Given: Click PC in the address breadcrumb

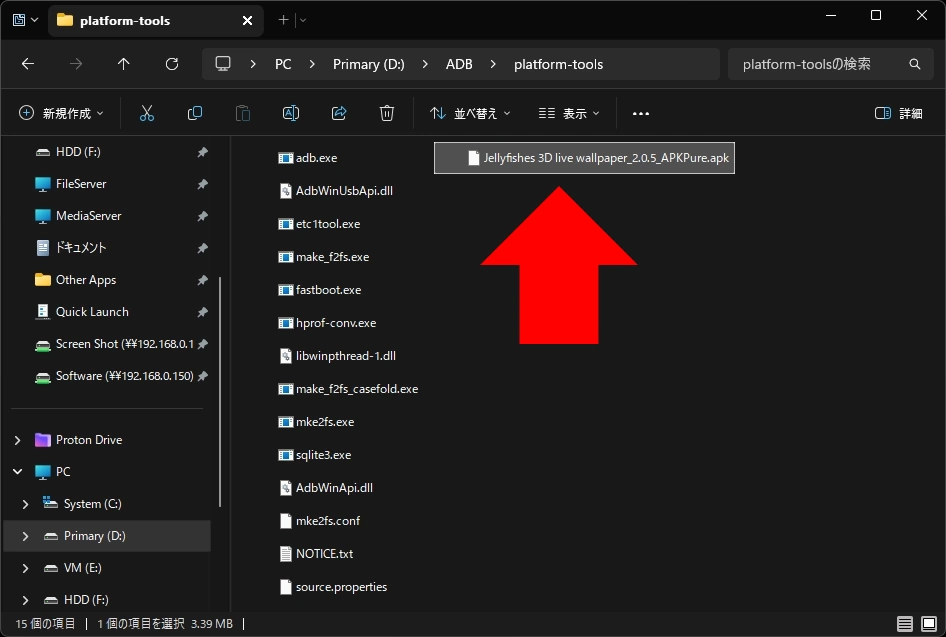Looking at the screenshot, I should point(283,64).
